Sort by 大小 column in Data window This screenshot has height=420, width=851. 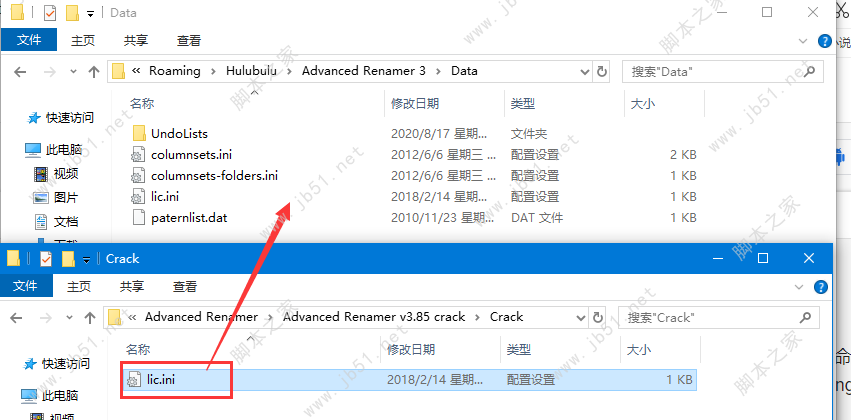(x=643, y=104)
